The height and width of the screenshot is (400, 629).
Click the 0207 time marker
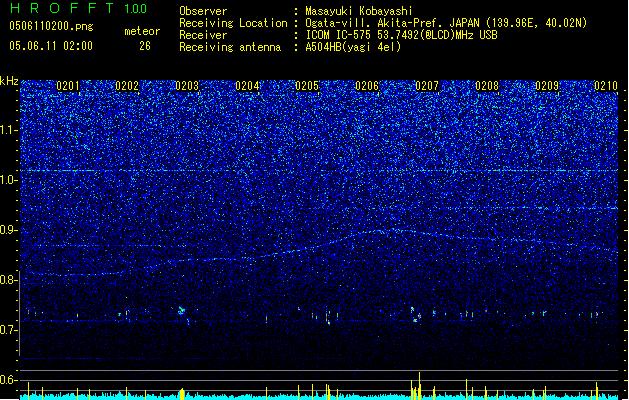[427, 86]
